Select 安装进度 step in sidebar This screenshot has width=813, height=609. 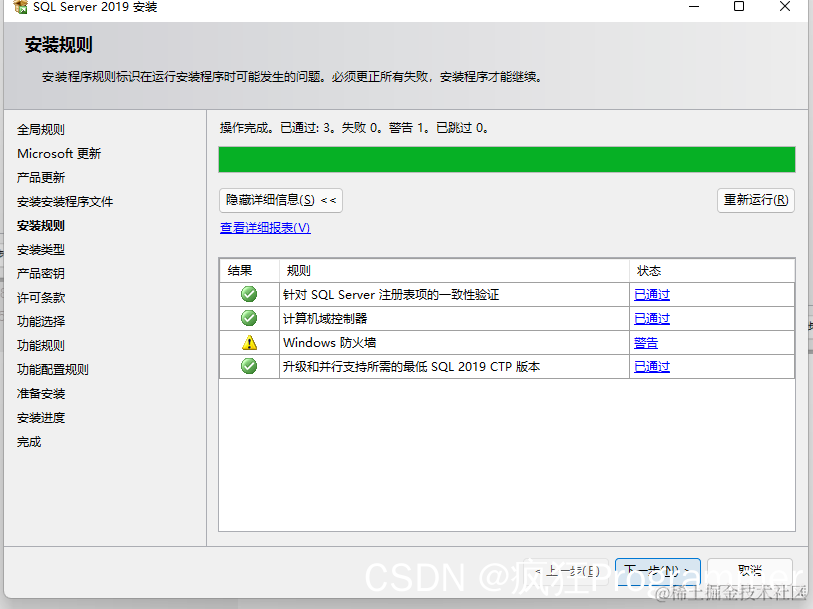(41, 418)
